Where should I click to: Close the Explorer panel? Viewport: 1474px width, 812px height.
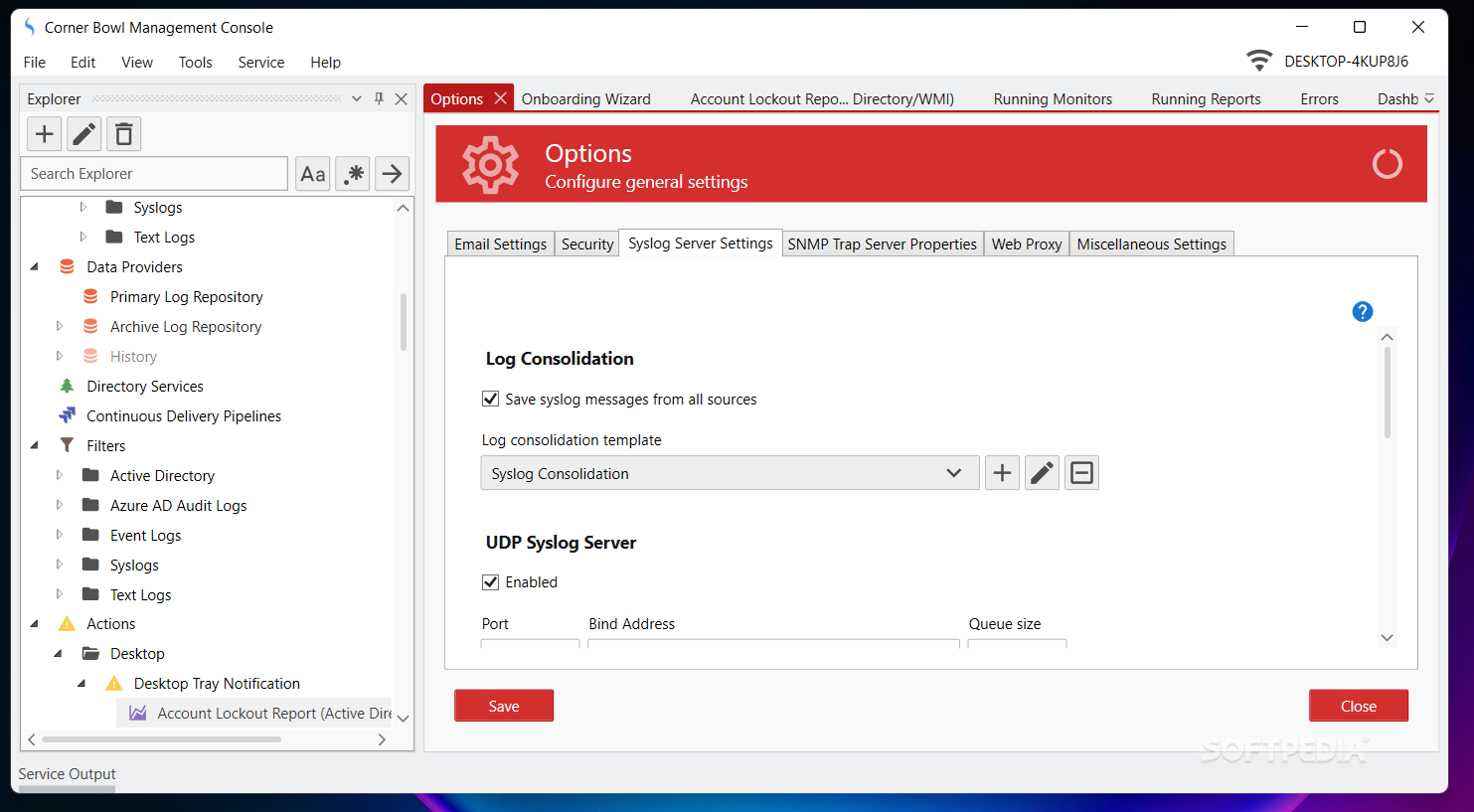[x=402, y=98]
